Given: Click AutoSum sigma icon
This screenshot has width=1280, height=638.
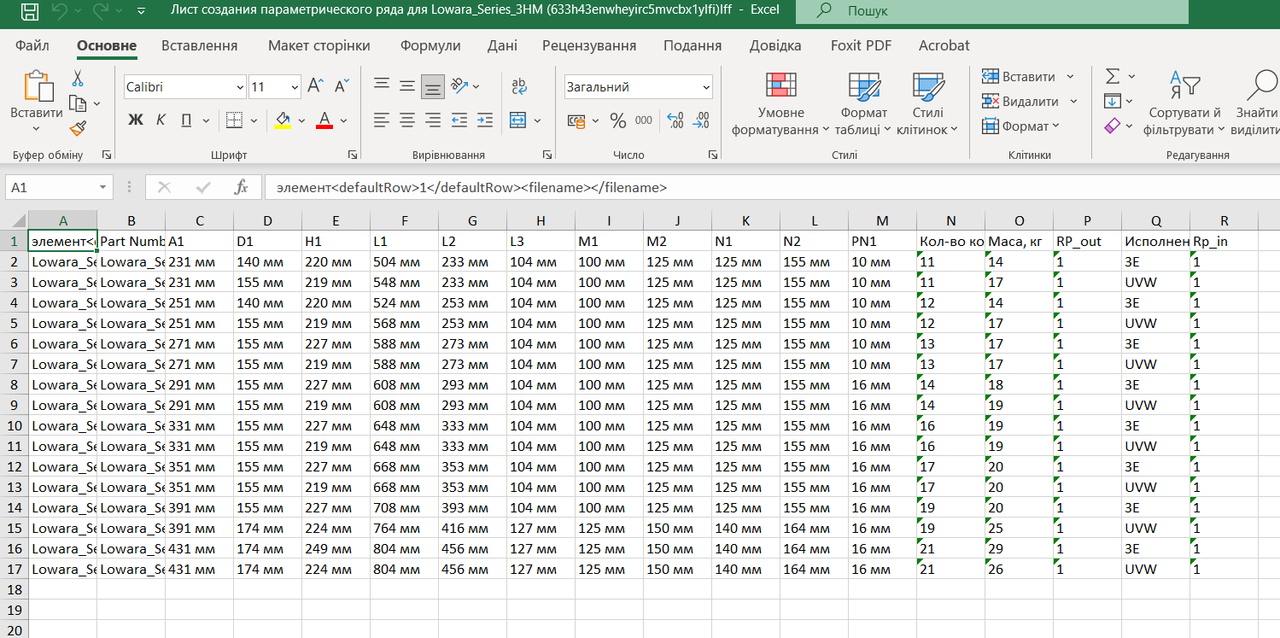Looking at the screenshot, I should click(x=1112, y=76).
